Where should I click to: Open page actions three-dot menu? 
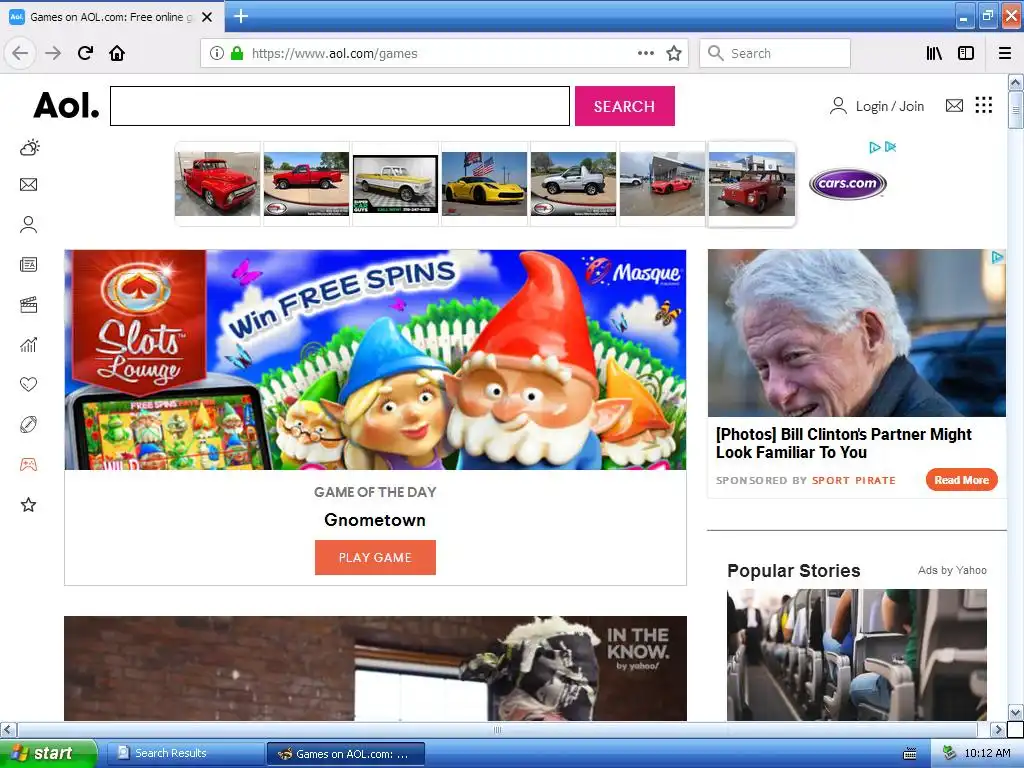(x=646, y=53)
